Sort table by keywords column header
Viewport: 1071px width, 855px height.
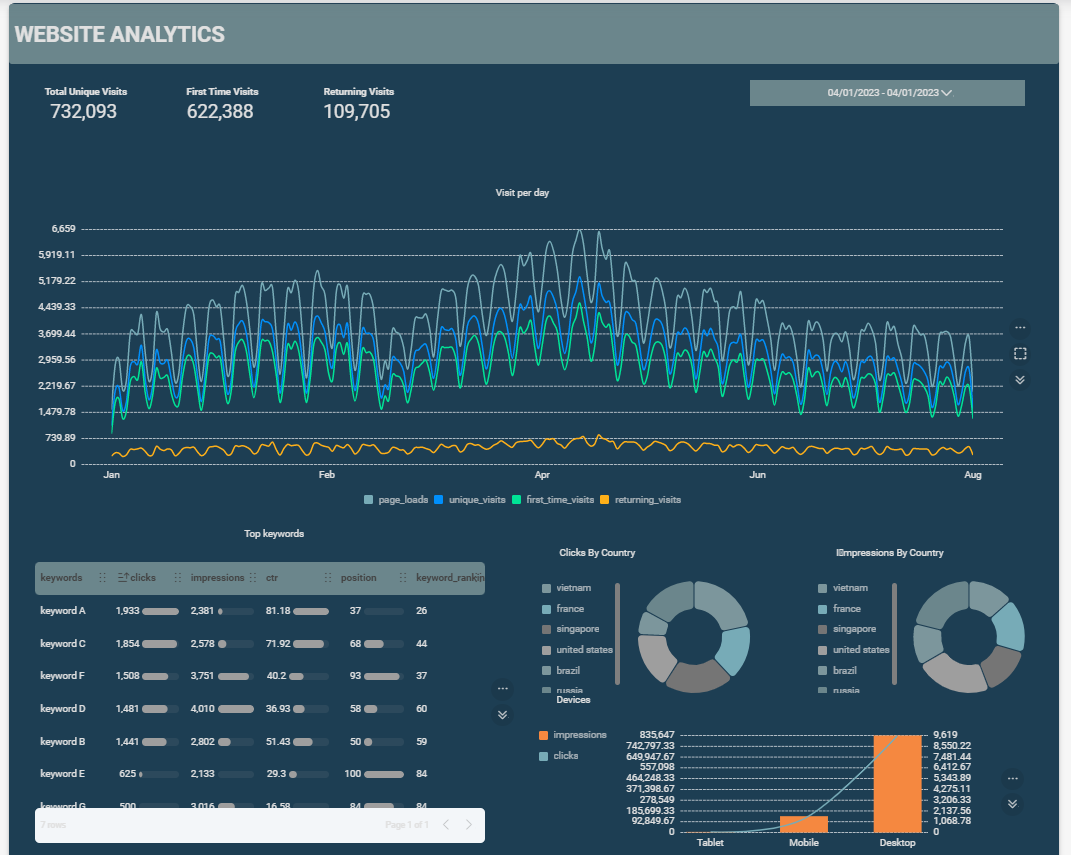click(x=61, y=578)
